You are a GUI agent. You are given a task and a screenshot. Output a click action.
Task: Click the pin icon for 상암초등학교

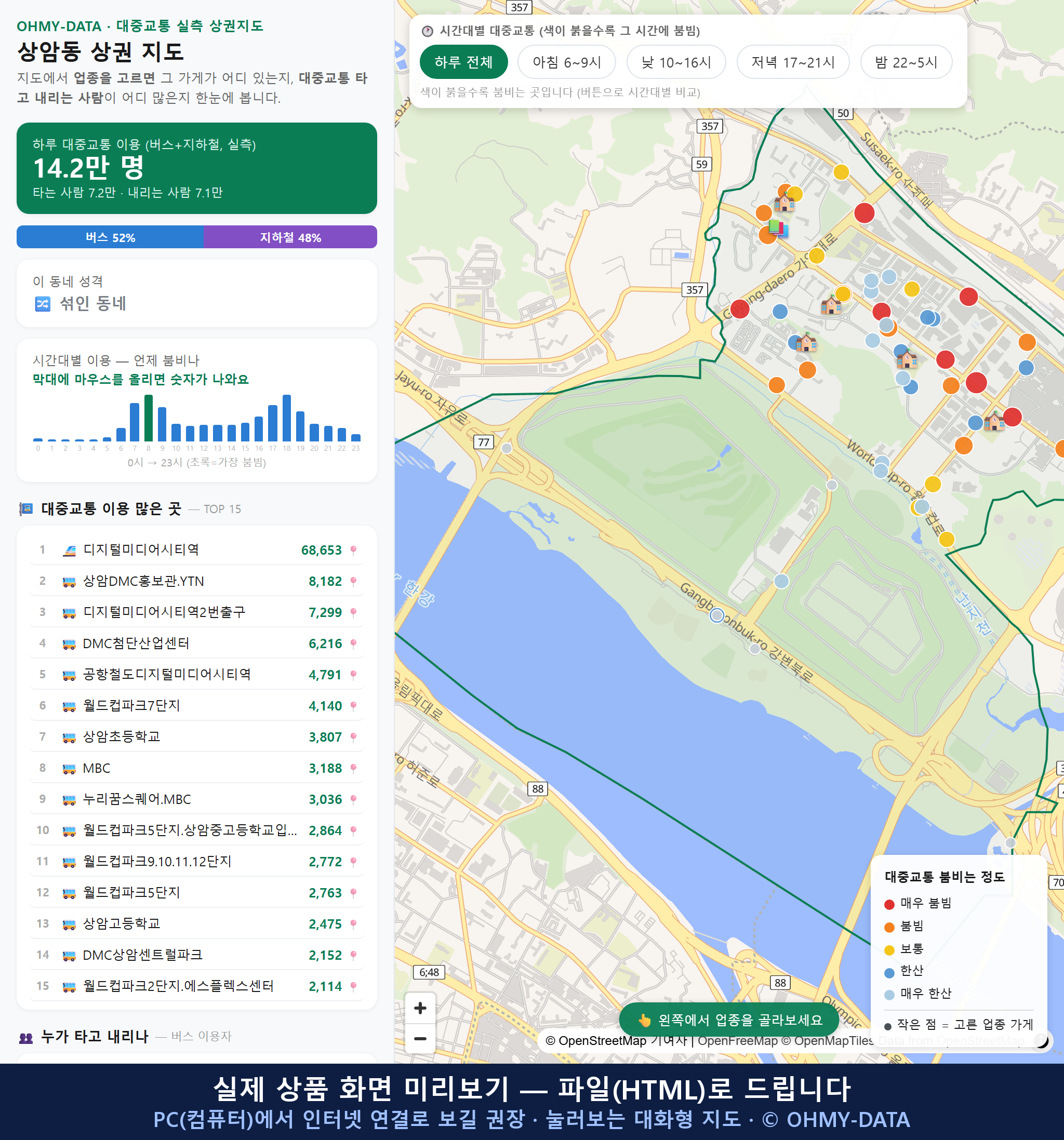(353, 737)
